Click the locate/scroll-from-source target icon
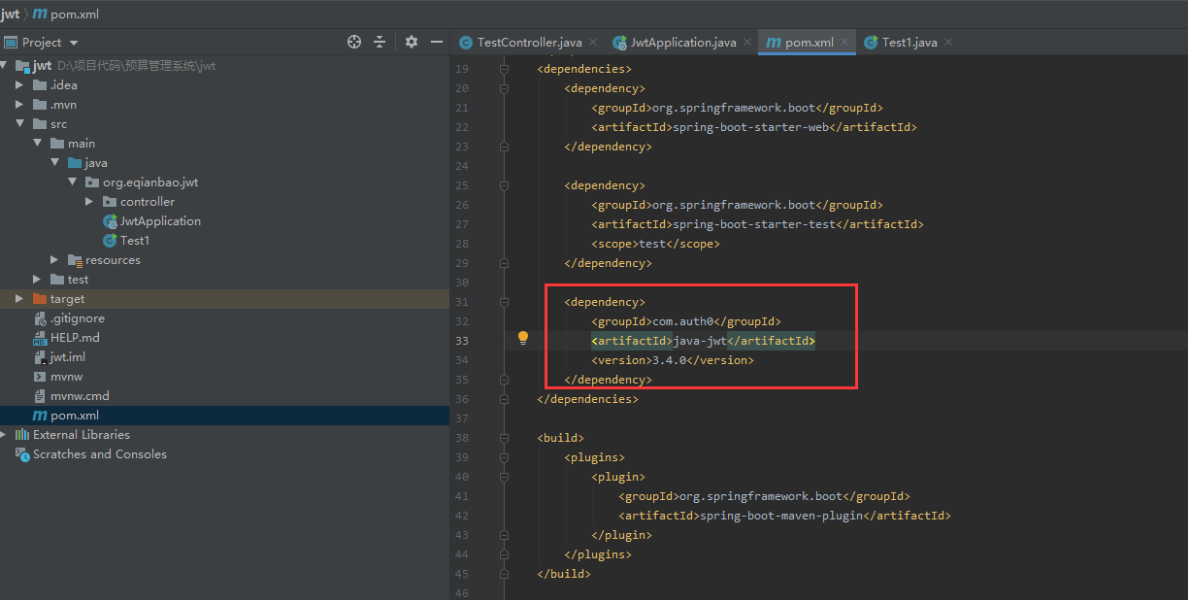The width and height of the screenshot is (1188, 600). pos(354,42)
